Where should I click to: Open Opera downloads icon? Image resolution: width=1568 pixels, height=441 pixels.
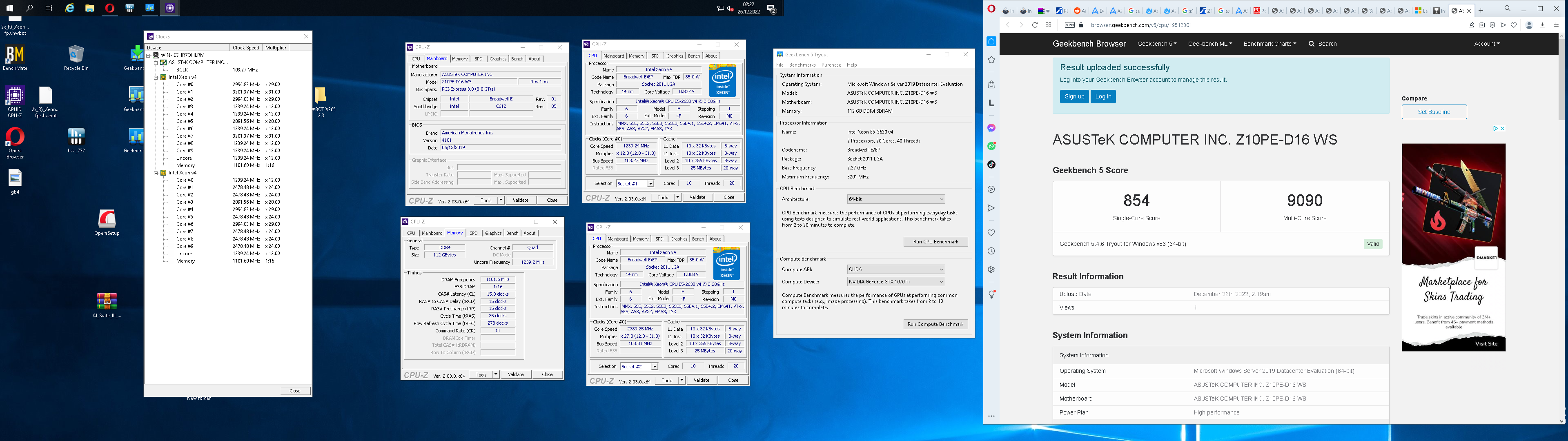tap(1542, 25)
